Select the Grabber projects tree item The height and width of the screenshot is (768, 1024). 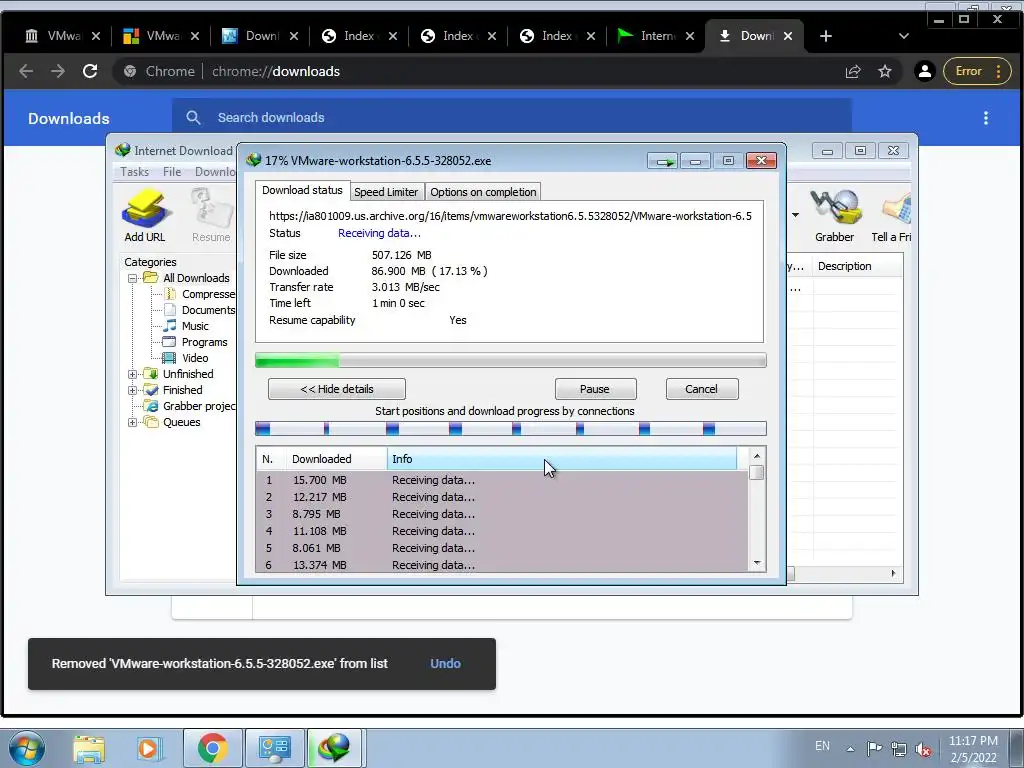(190, 406)
